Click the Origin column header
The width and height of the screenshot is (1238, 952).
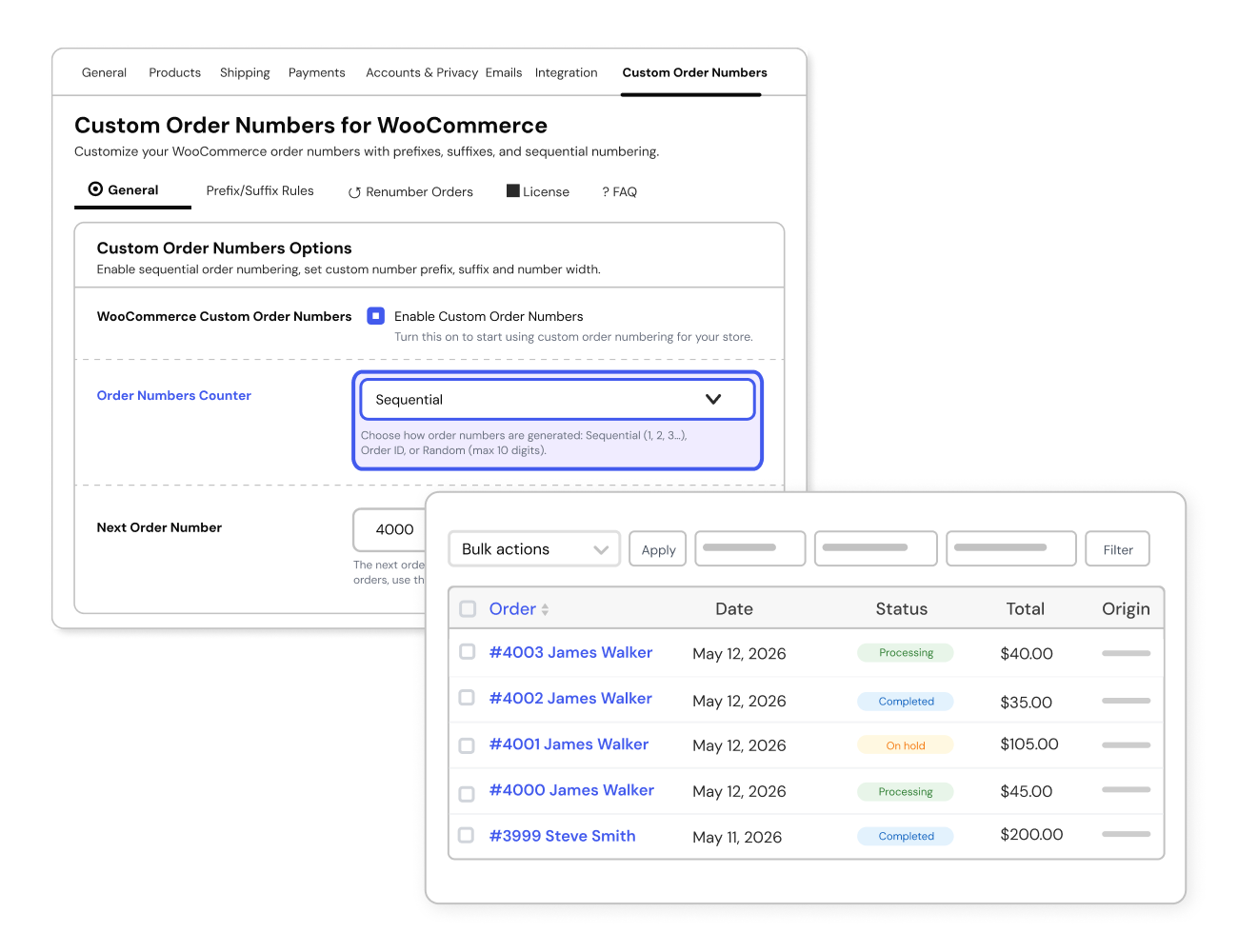1126,608
